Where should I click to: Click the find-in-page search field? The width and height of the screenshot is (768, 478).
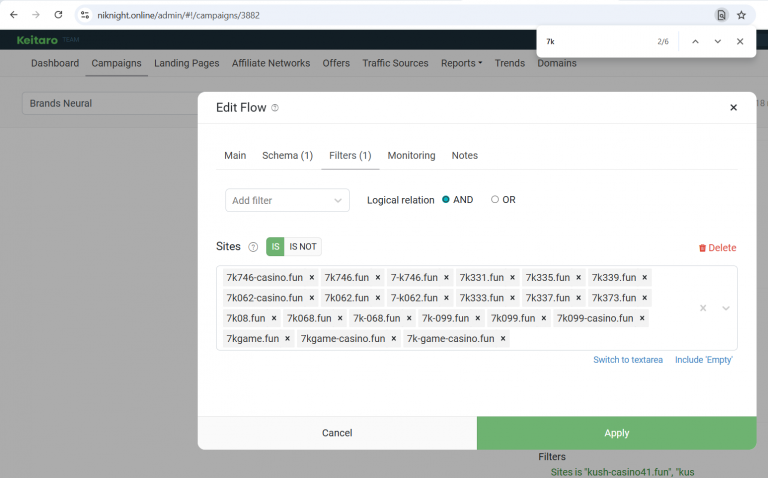coord(598,42)
